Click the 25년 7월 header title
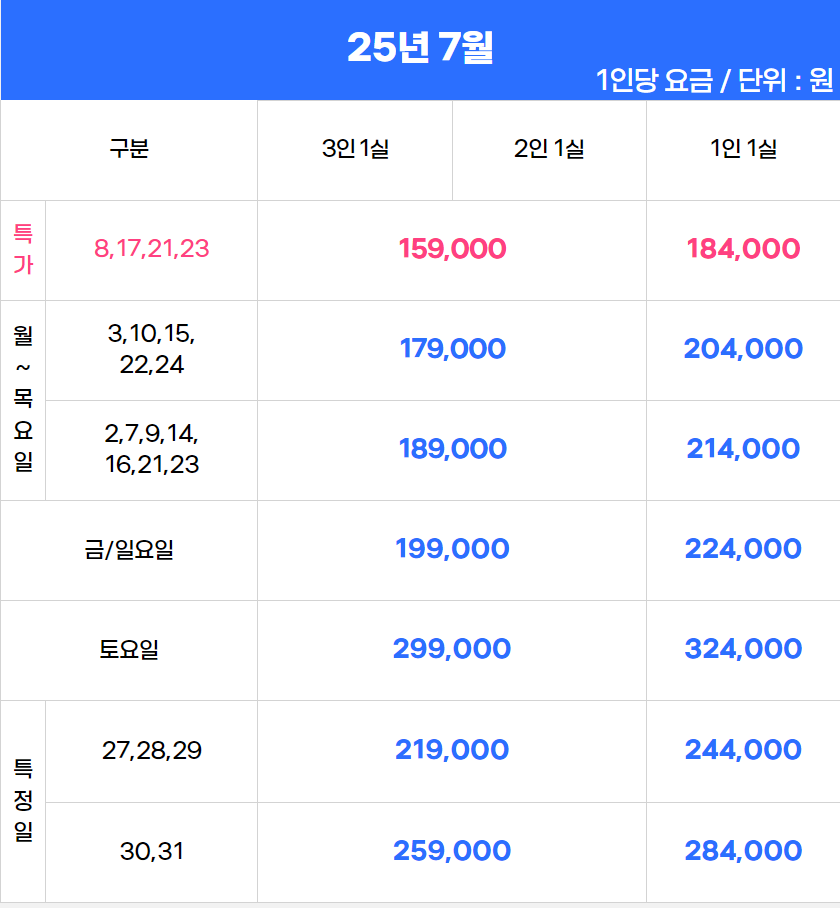 click(x=420, y=47)
